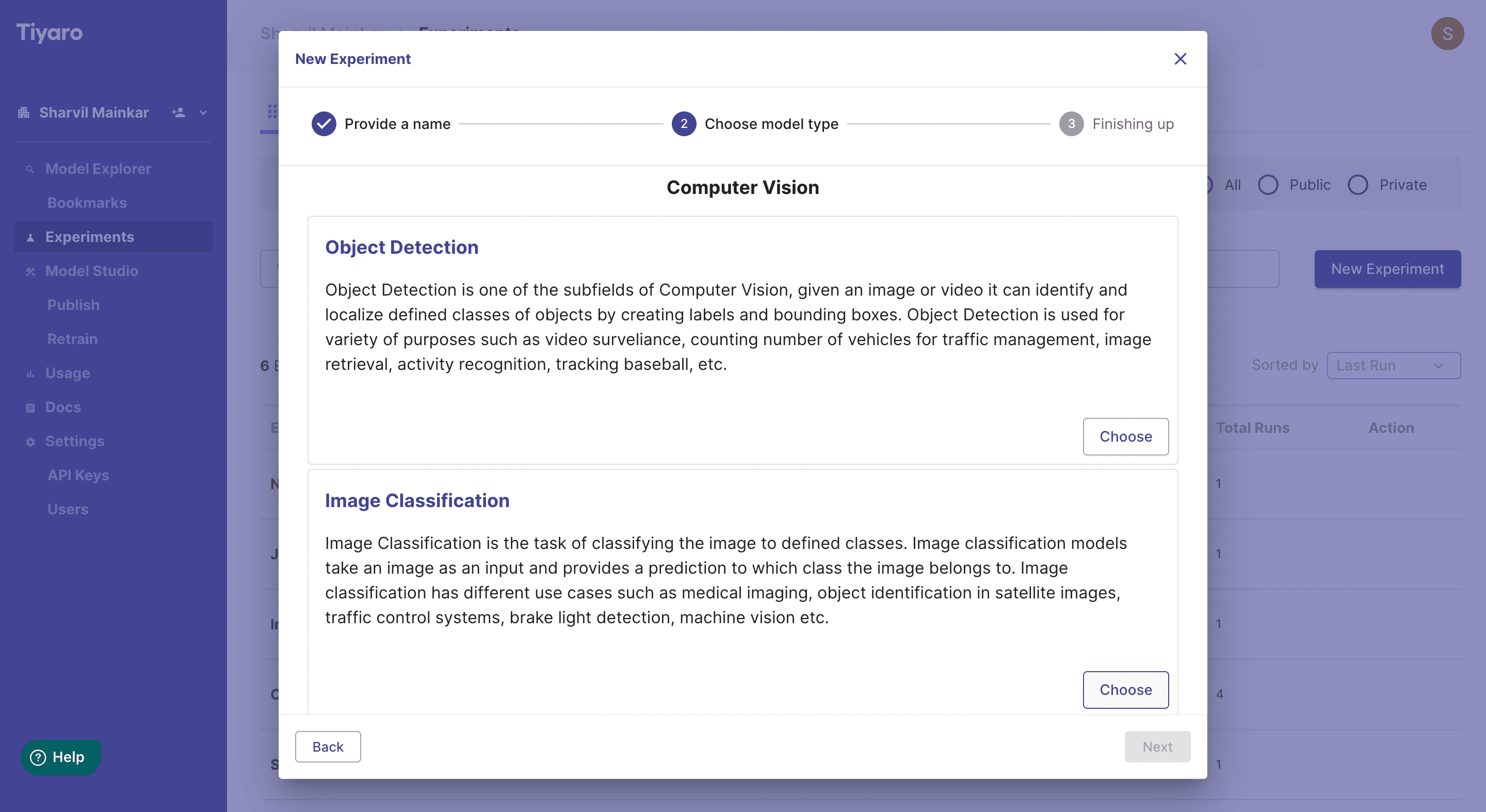The width and height of the screenshot is (1486, 812).
Task: Open Retrain in the sidebar
Action: tap(72, 339)
